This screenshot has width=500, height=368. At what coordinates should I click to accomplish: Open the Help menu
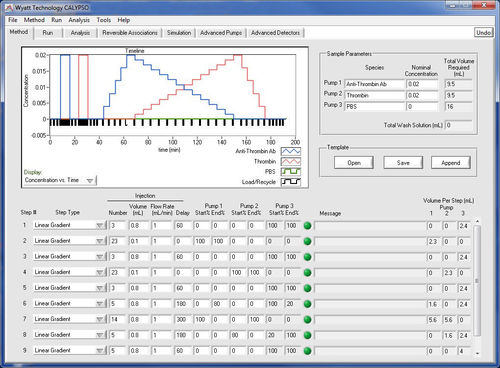pyautogui.click(x=124, y=20)
